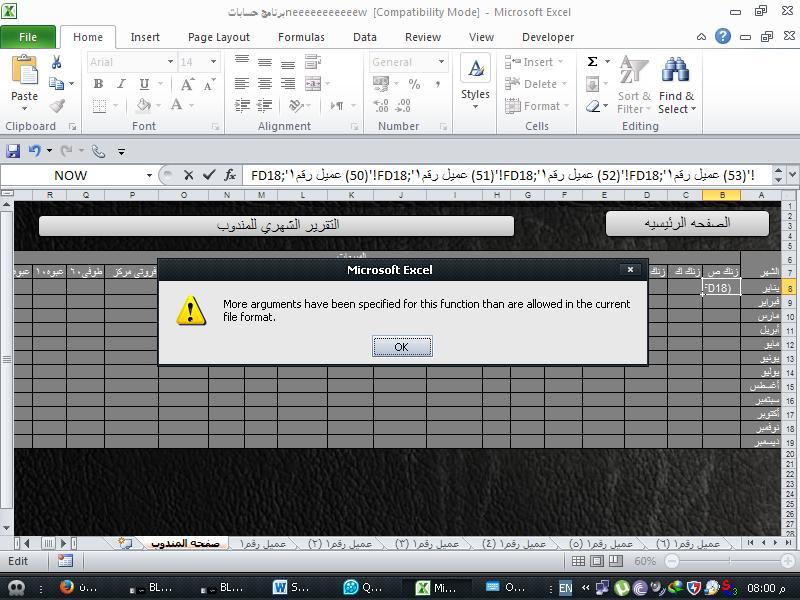This screenshot has height=600, width=800.
Task: Select the صفحه المندوب sheet tab
Action: click(x=185, y=543)
